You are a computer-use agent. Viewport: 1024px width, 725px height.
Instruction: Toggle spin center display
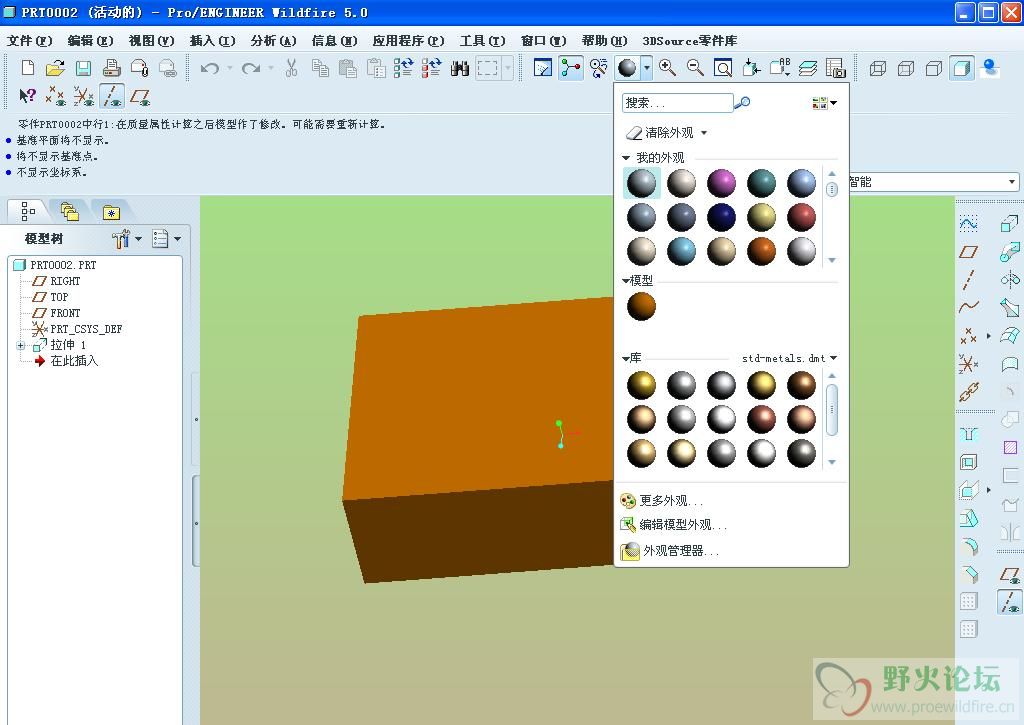(570, 67)
